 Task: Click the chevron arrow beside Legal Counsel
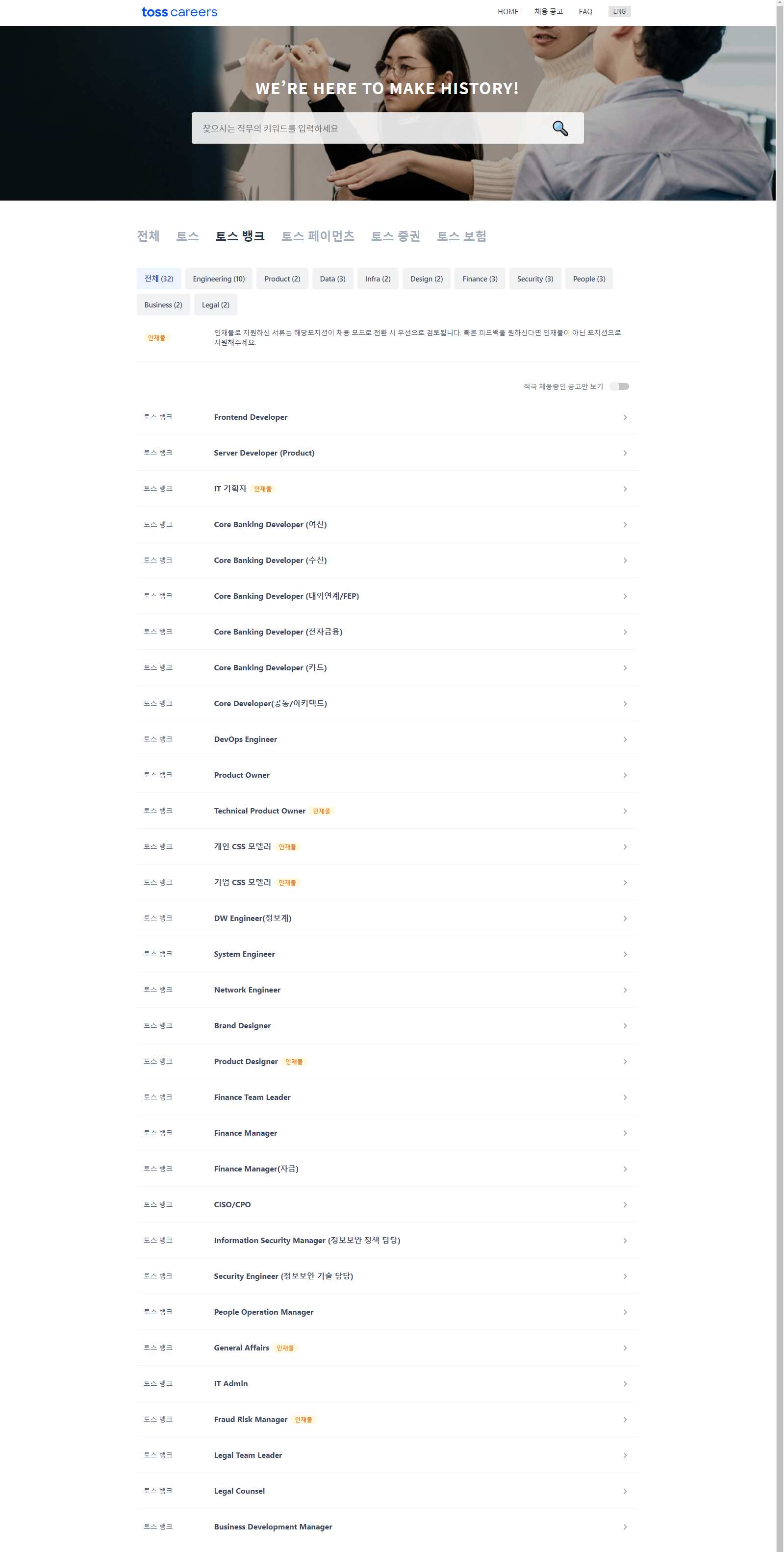pos(624,1491)
